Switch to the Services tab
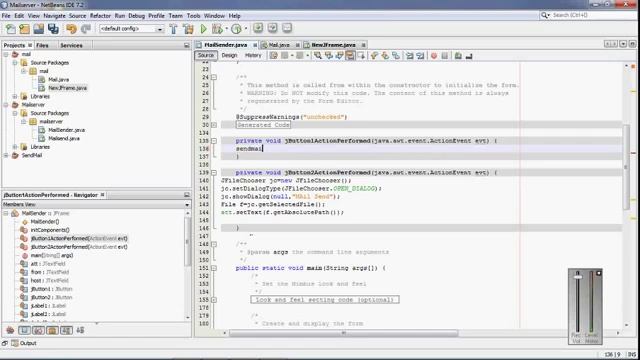This screenshot has height=360, width=640. pos(71,45)
